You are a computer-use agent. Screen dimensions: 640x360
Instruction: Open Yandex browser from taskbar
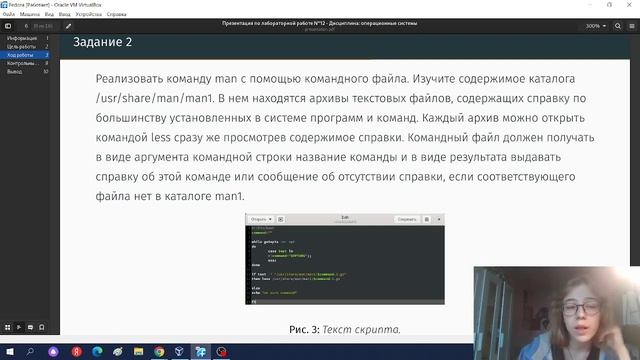coord(76,351)
